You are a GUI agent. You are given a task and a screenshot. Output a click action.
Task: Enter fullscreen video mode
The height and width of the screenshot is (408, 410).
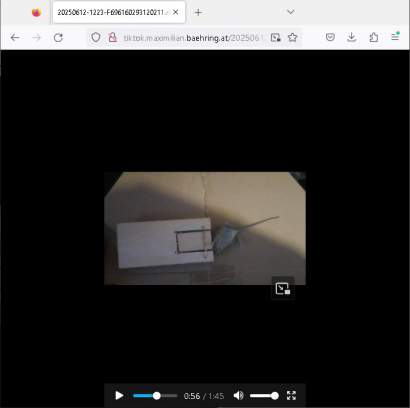click(291, 396)
